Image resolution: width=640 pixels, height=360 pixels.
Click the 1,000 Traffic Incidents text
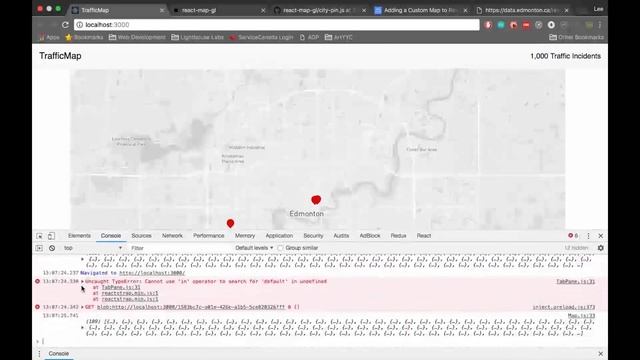(565, 56)
